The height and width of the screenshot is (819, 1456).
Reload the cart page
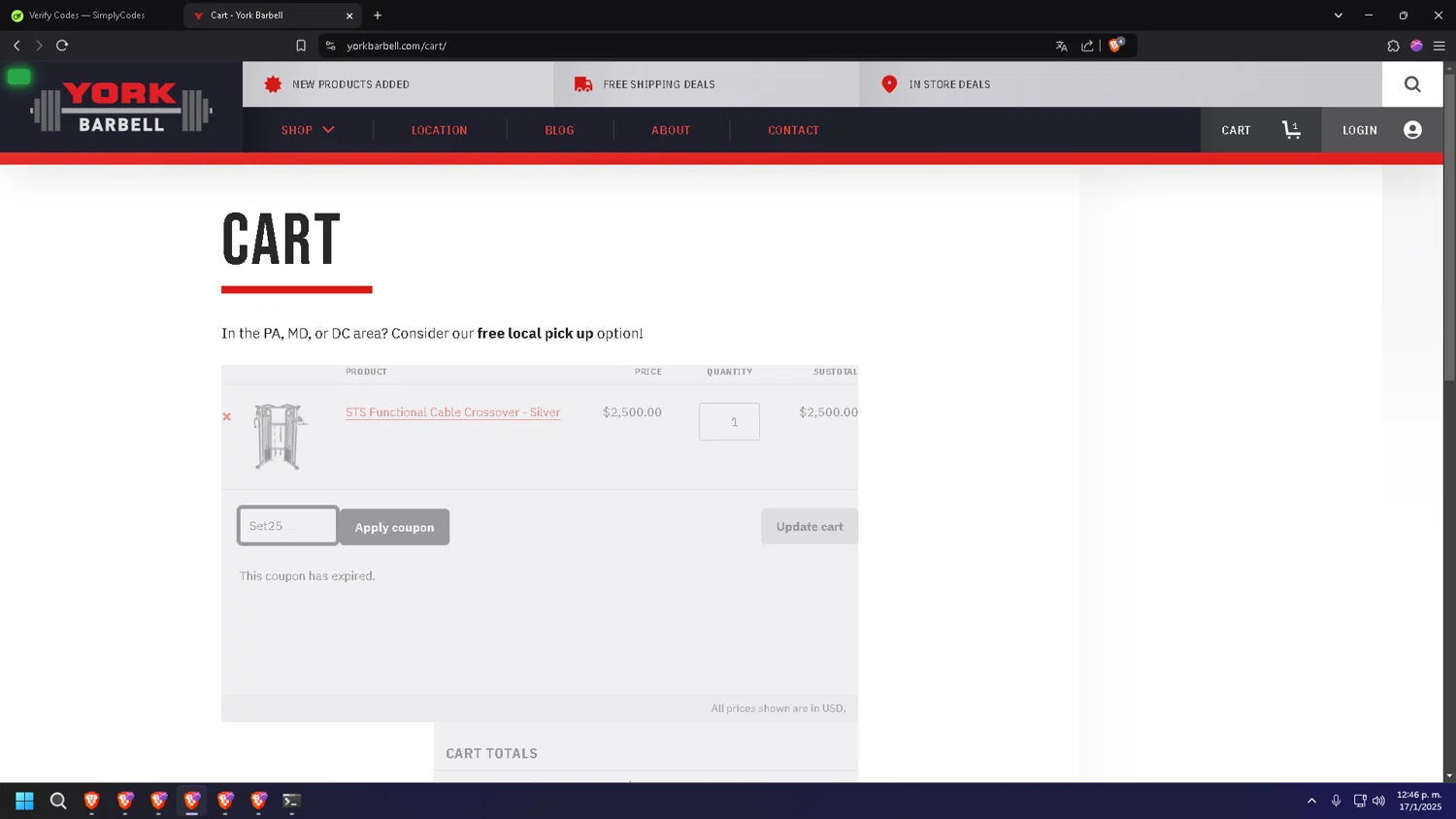coord(62,46)
